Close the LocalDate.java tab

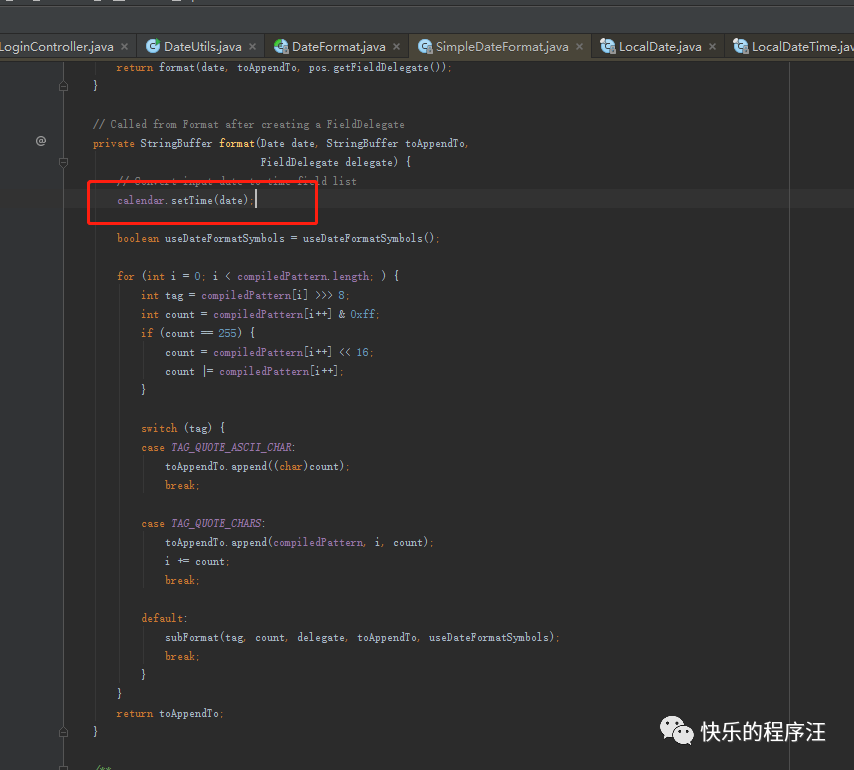712,47
